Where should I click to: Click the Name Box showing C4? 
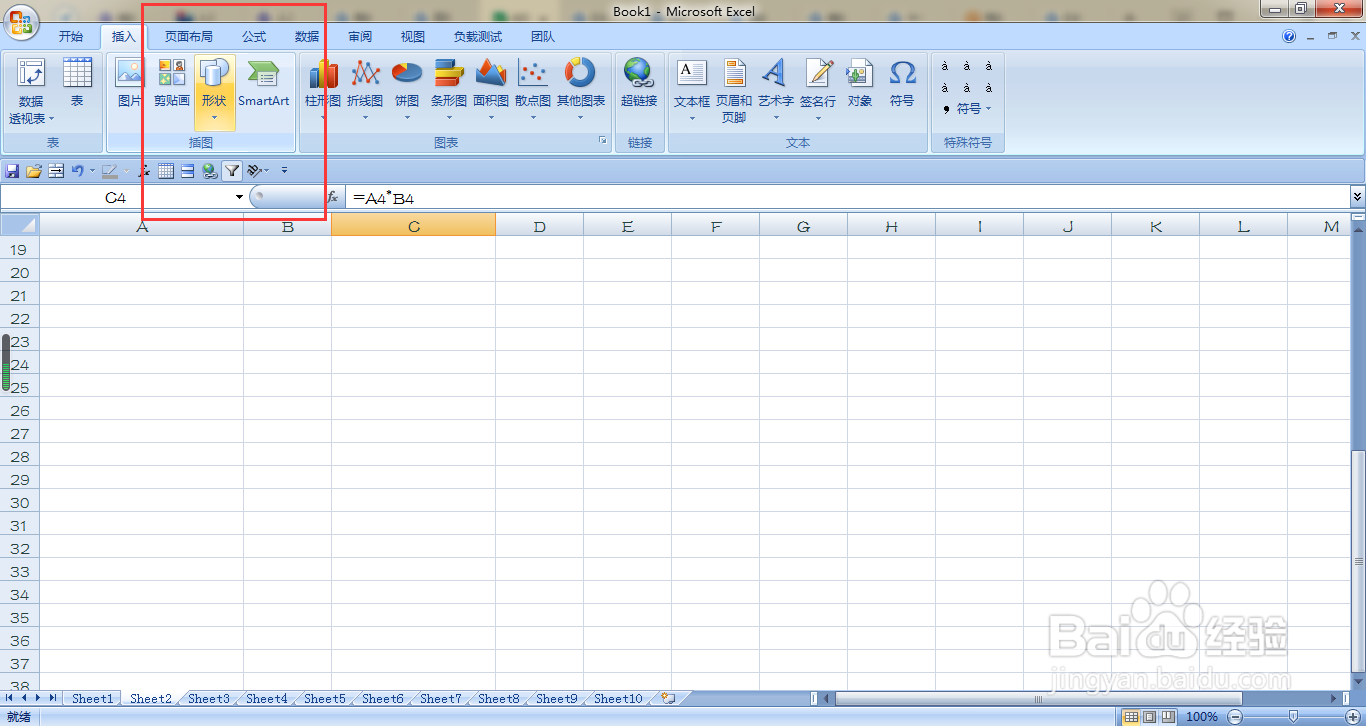pos(116,197)
